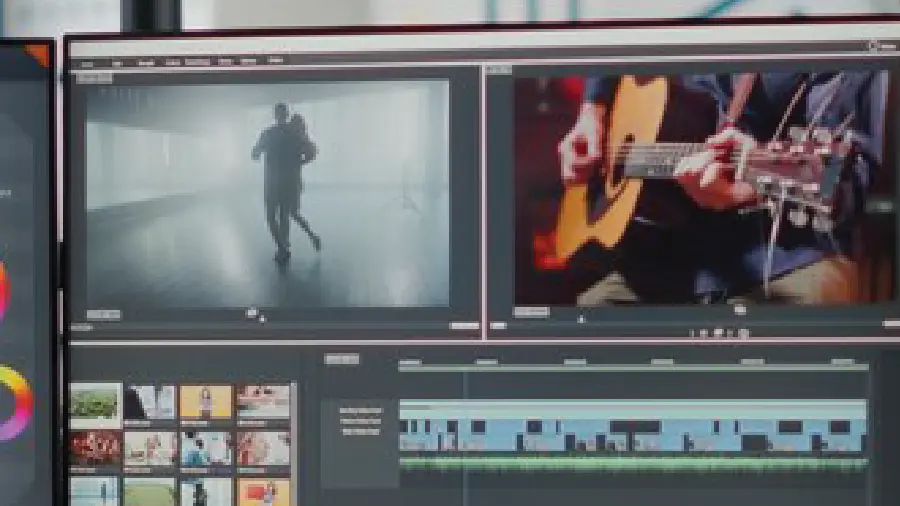Click the timeline timecode box above track labels
Screen dimensions: 900x506
click(x=341, y=359)
